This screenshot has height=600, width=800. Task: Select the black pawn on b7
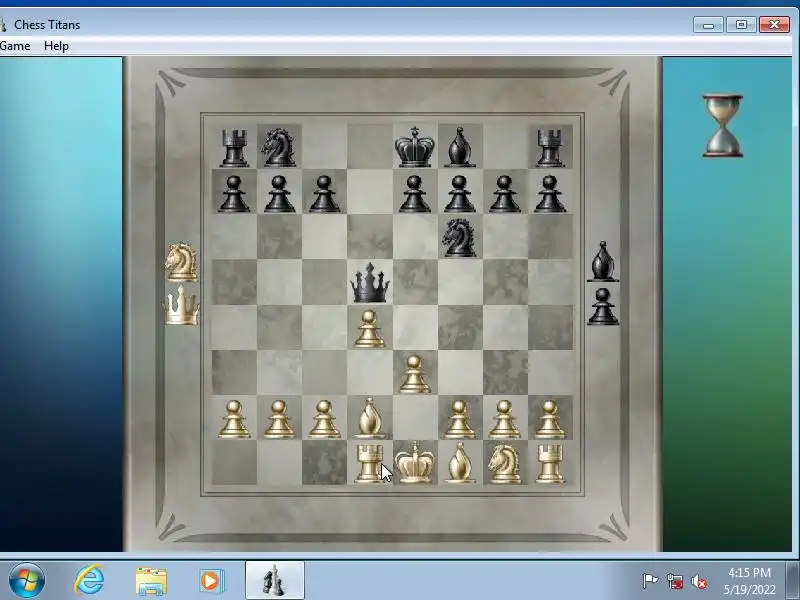[x=279, y=194]
